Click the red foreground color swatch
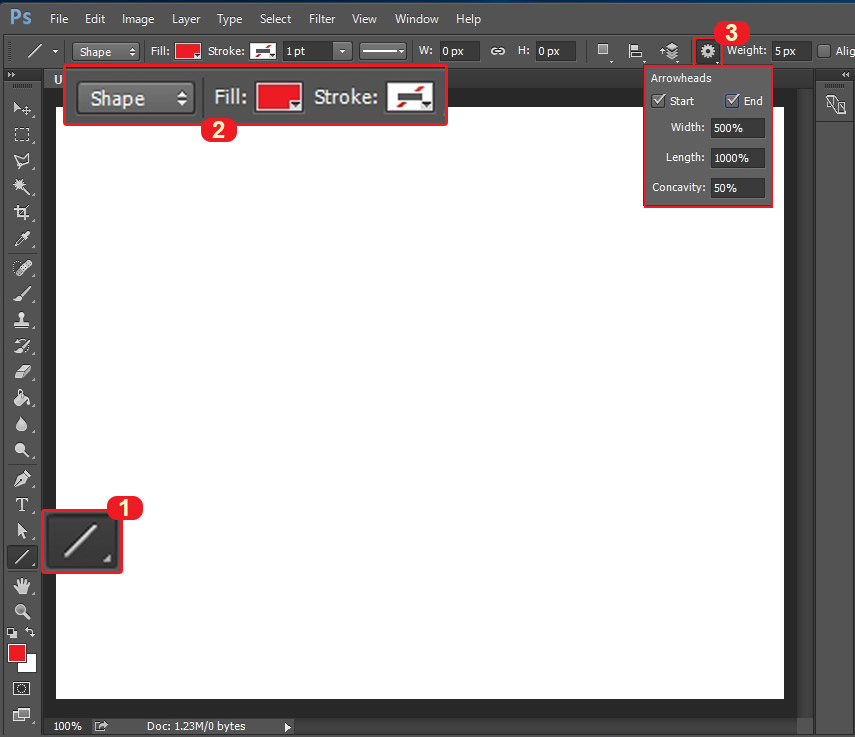Viewport: 855px width, 737px height. (16, 653)
